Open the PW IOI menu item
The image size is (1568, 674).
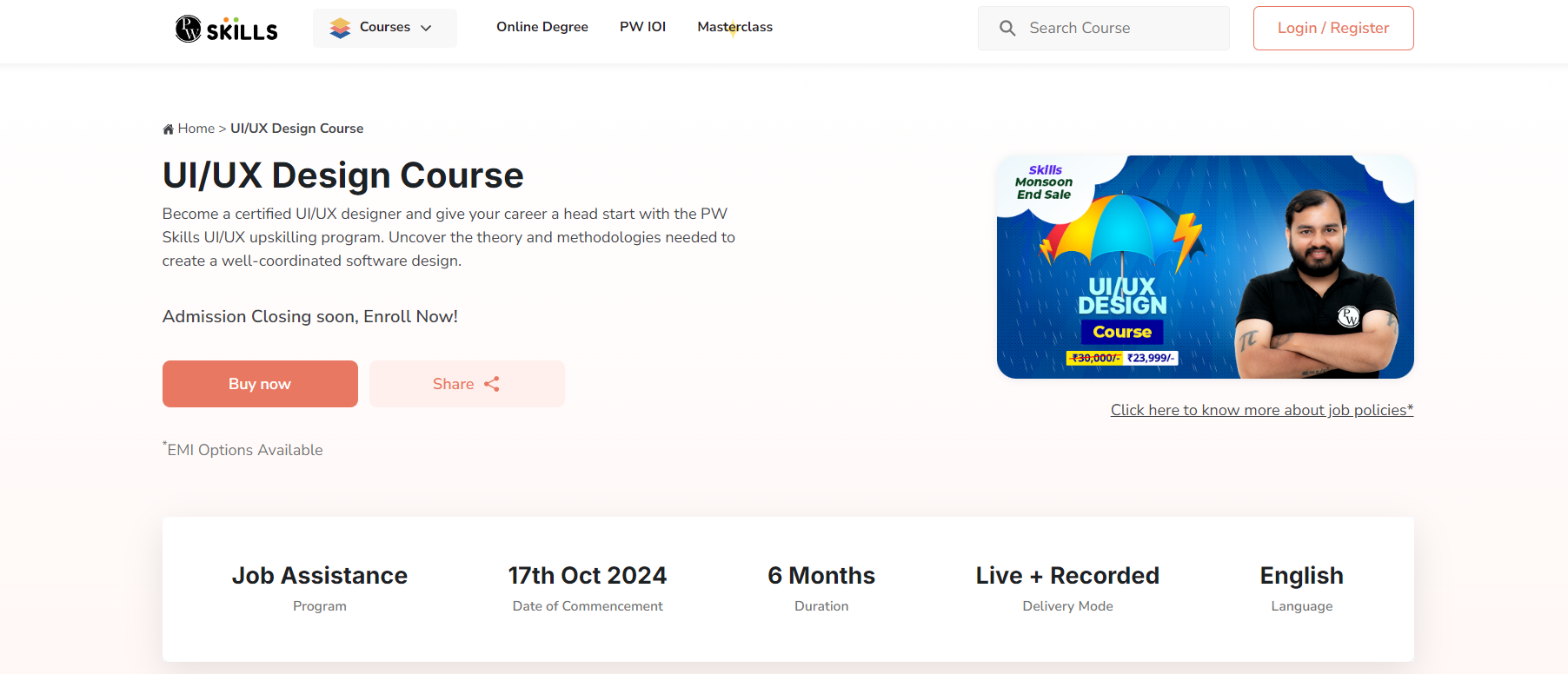[642, 27]
